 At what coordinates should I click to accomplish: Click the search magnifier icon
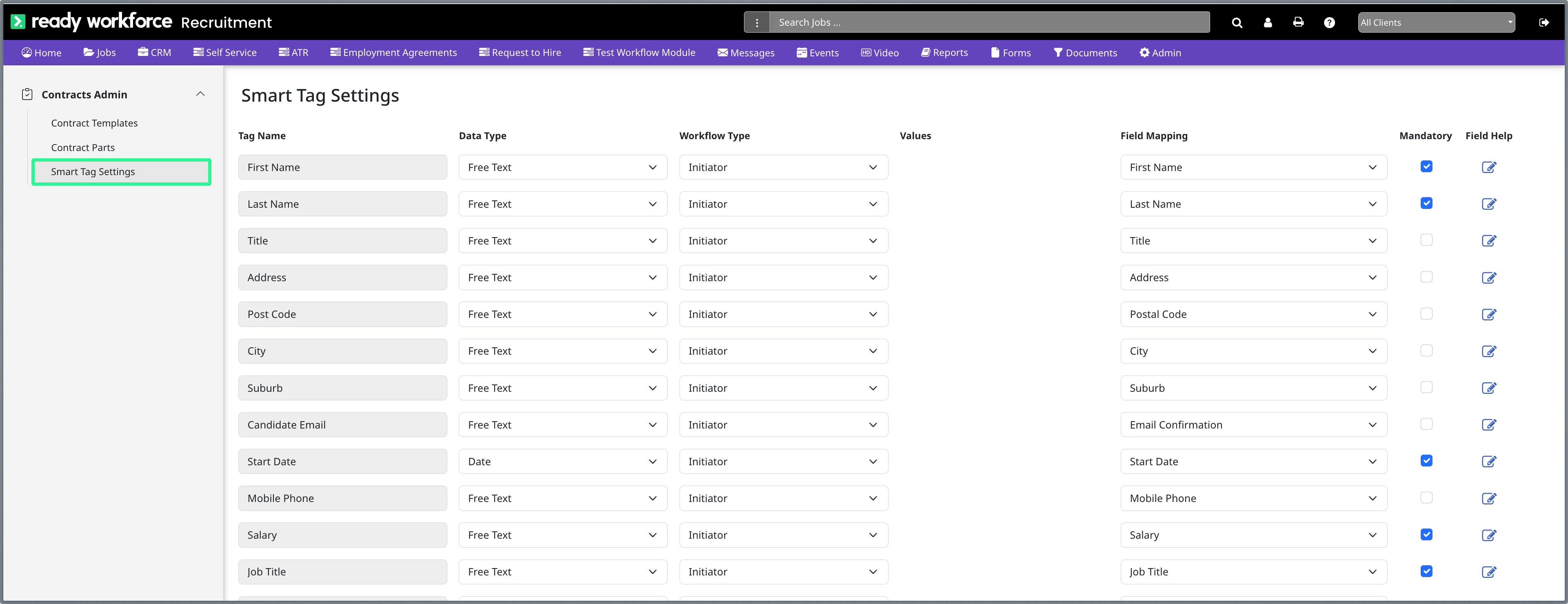1236,22
